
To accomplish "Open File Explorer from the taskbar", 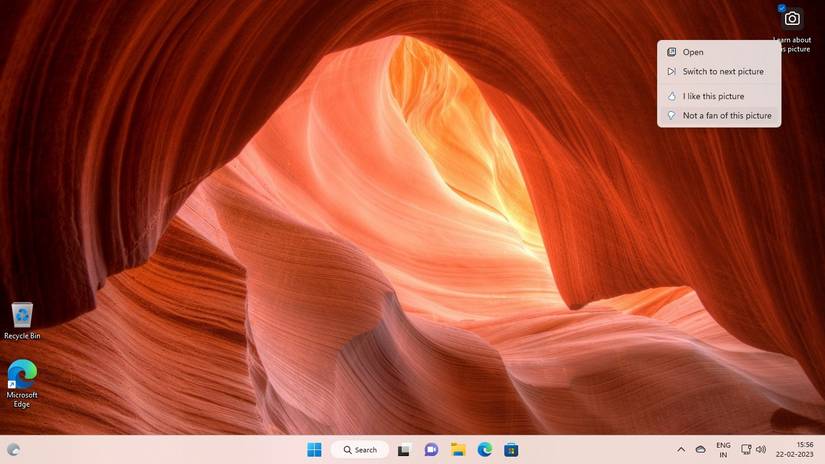I will coord(458,450).
